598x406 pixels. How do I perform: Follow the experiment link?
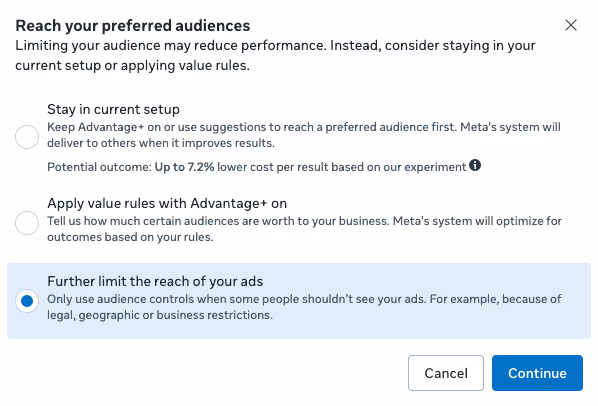435,167
